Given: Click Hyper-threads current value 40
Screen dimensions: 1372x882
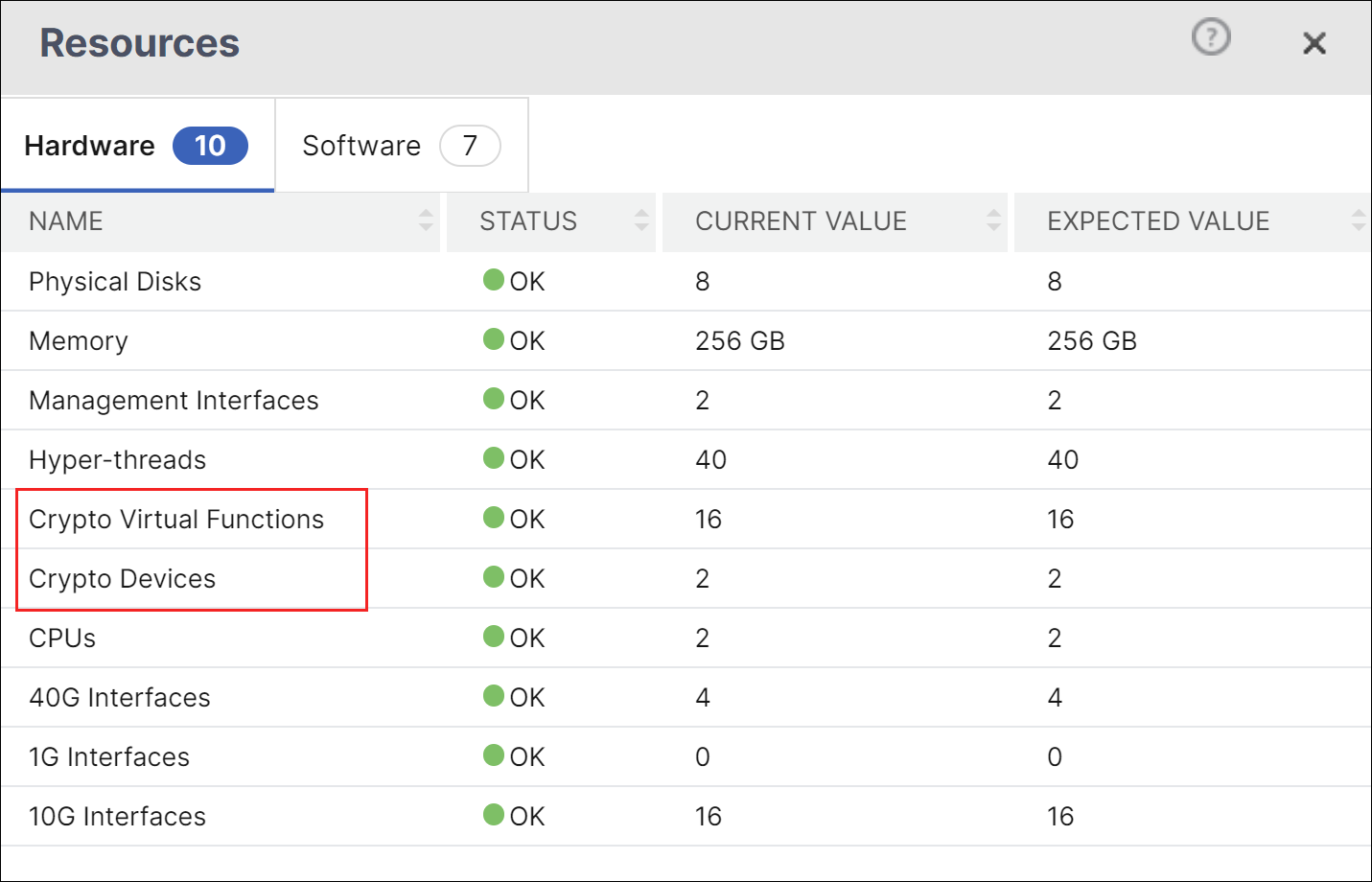Looking at the screenshot, I should point(711,460).
